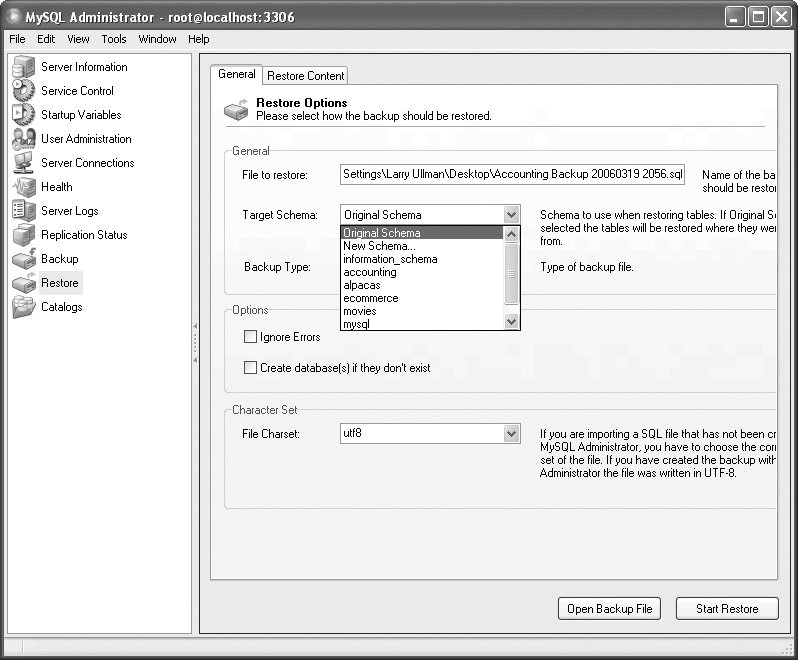Image resolution: width=798 pixels, height=660 pixels.
Task: Click the User Administration people icon
Action: pyautogui.click(x=23, y=138)
